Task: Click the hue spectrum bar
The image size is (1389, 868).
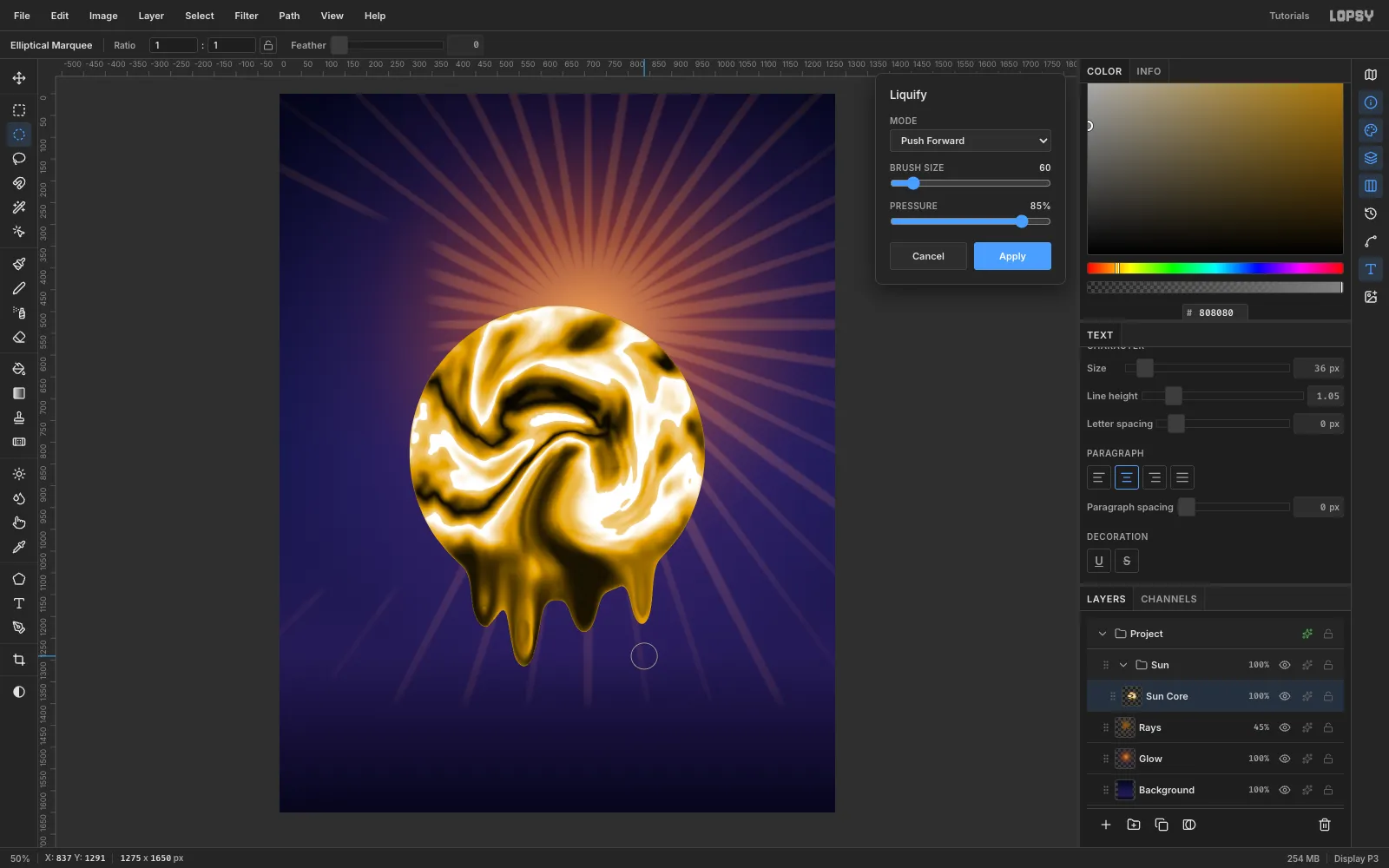Action: click(x=1215, y=268)
